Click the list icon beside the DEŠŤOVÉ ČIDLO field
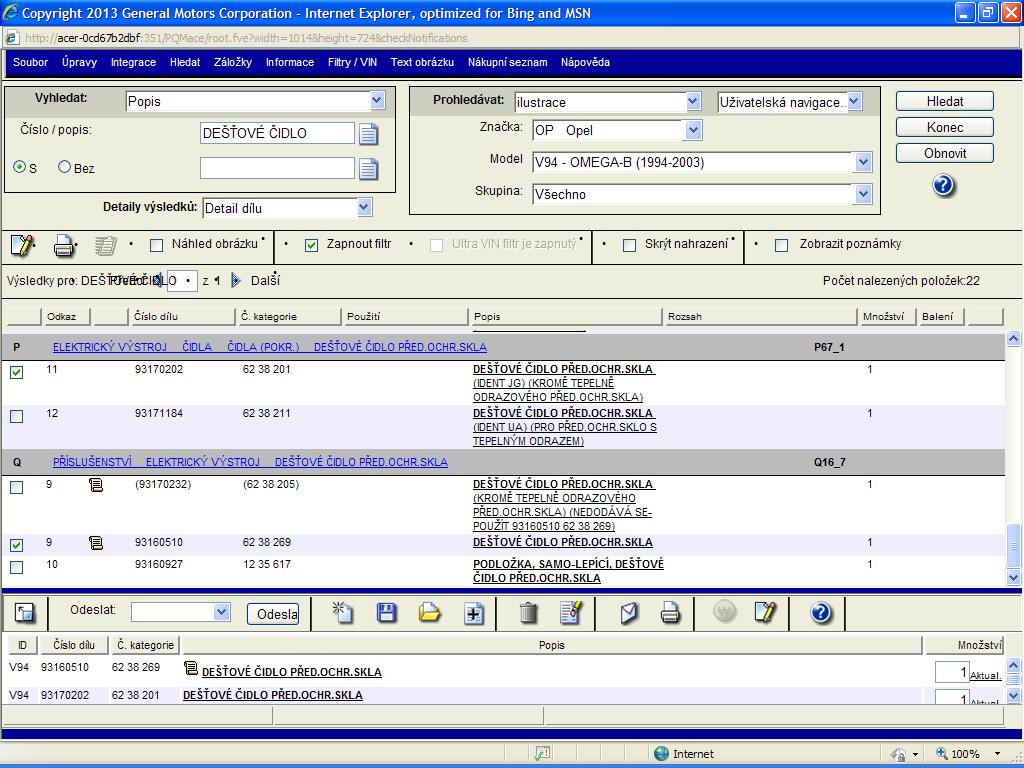 368,134
